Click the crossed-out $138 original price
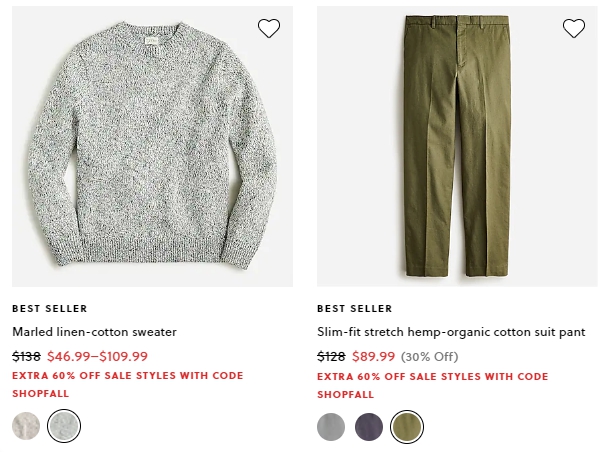The height and width of the screenshot is (452, 601). (26, 357)
